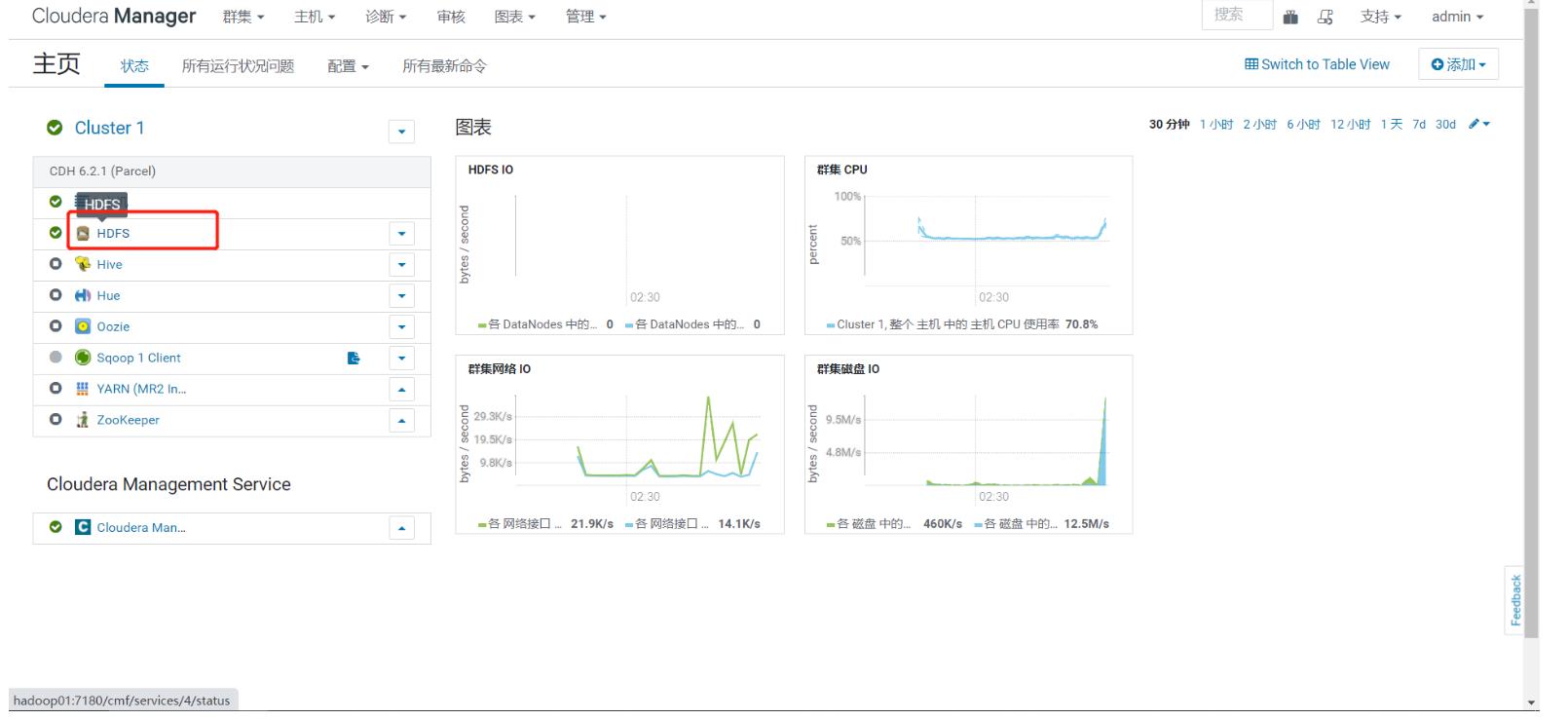This screenshot has width=1568, height=720.
Task: Open HDFS actions dropdown arrow
Action: [x=401, y=234]
